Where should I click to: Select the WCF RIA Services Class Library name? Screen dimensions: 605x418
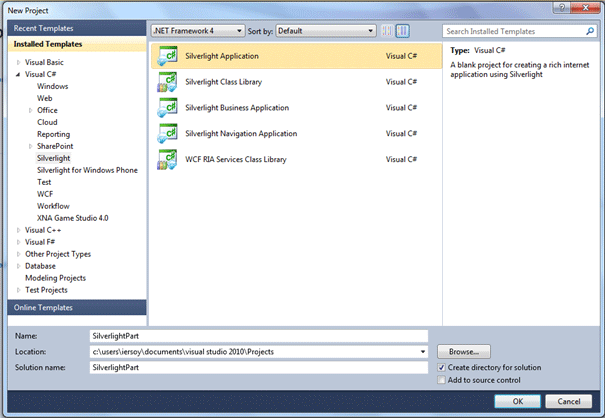[236, 159]
